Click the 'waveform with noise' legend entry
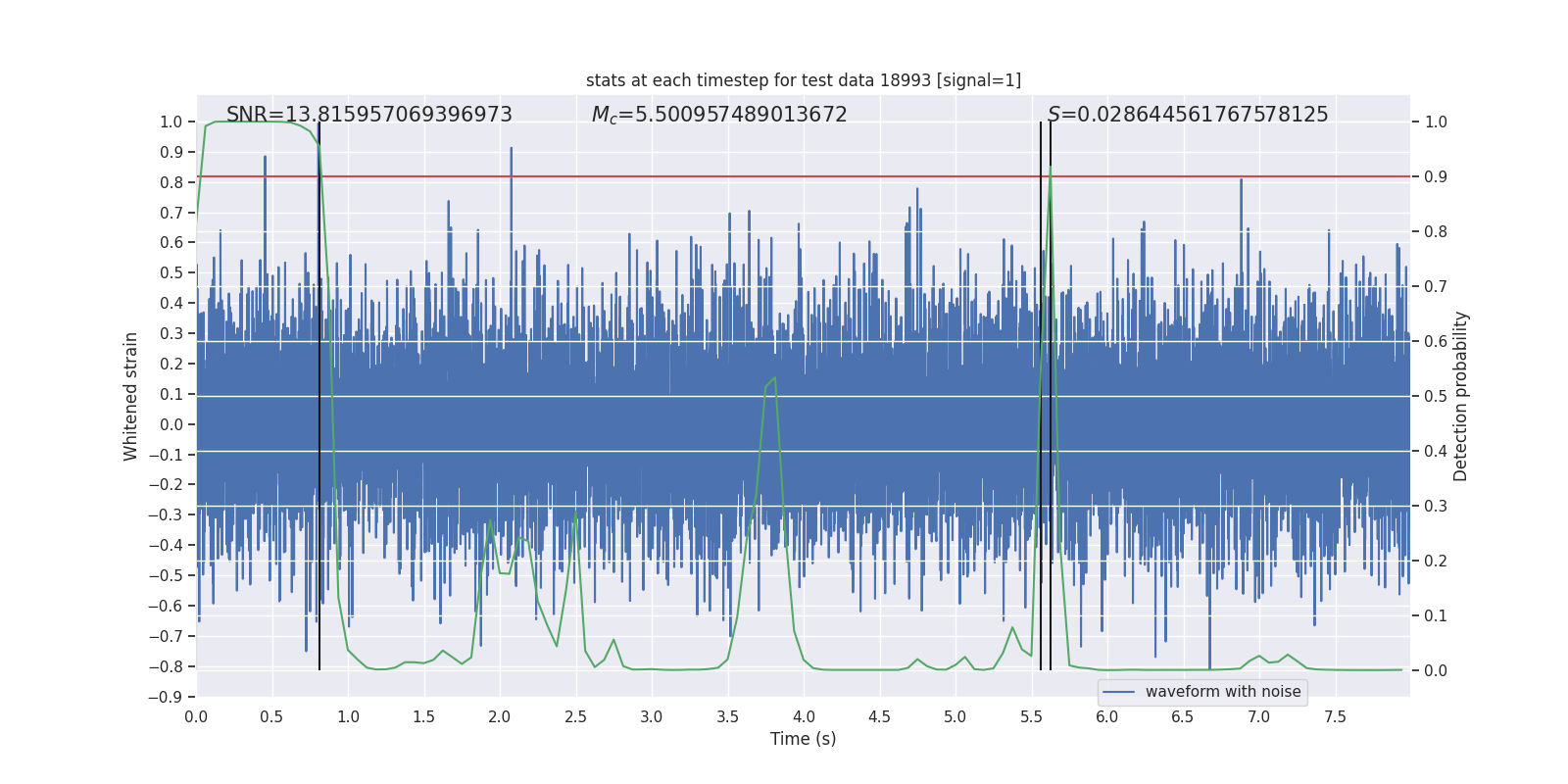The height and width of the screenshot is (784, 1568). tap(1223, 692)
